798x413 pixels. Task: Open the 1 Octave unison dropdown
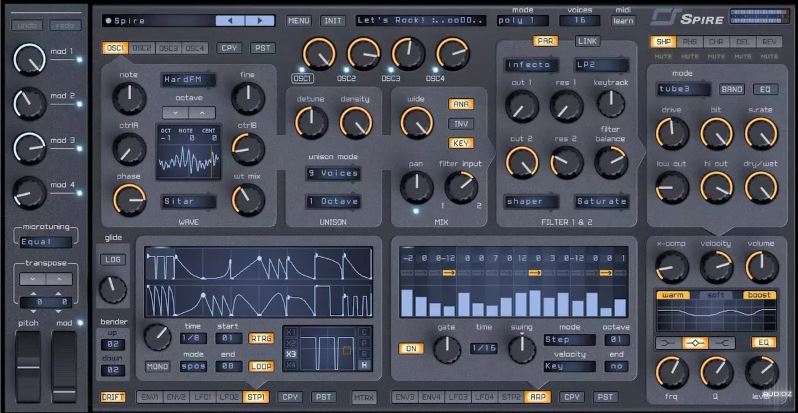click(x=333, y=201)
